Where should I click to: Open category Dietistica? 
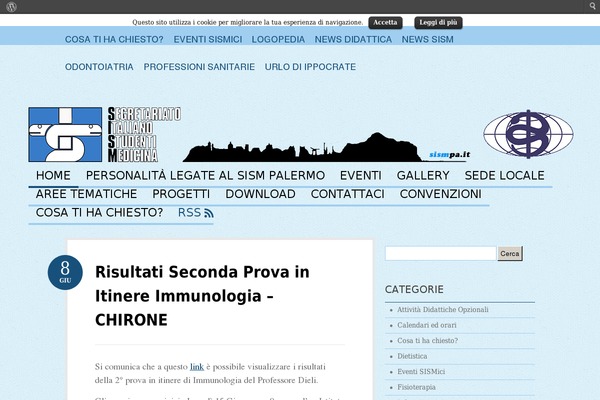click(x=412, y=356)
